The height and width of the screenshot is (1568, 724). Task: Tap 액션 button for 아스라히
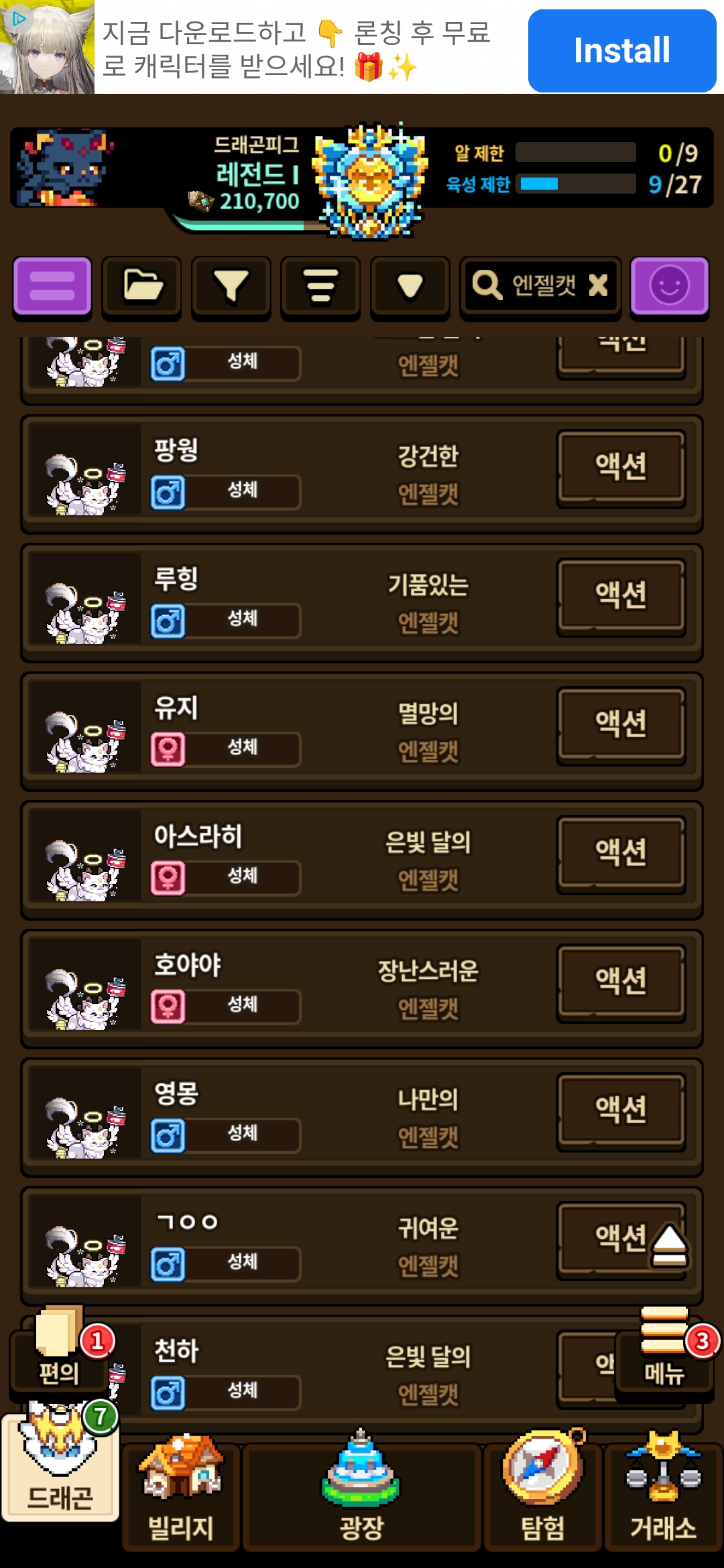click(621, 853)
